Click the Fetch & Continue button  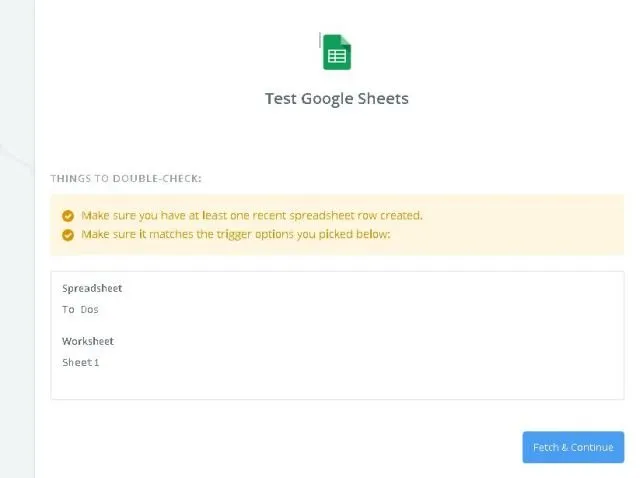click(x=573, y=447)
